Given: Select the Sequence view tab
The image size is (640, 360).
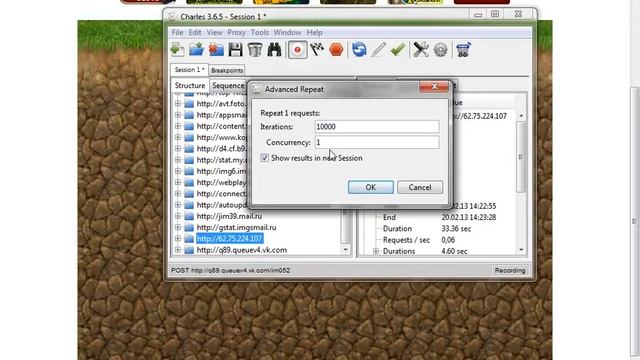Looking at the screenshot, I should click(228, 85).
